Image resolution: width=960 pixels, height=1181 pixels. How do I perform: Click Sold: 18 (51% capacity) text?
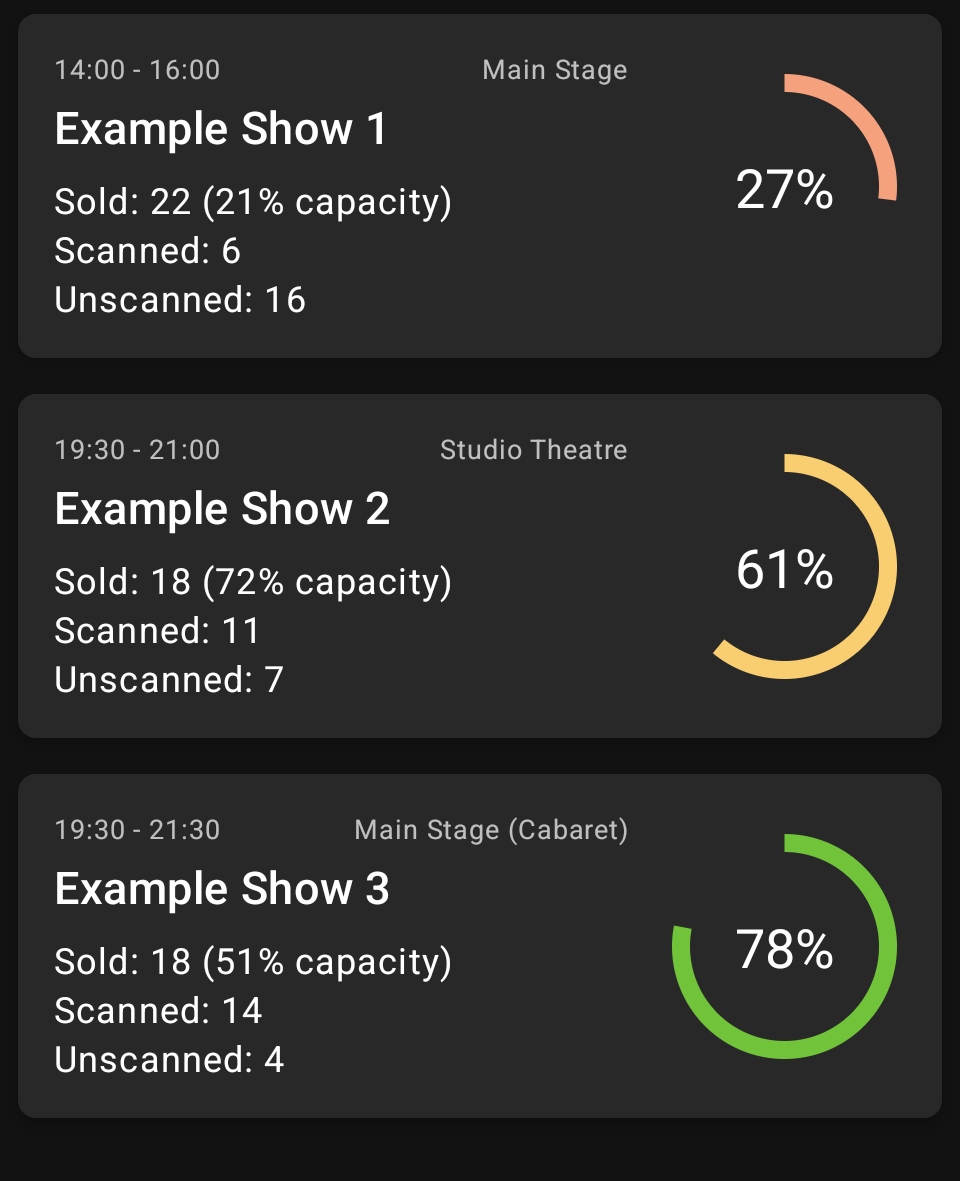253,962
